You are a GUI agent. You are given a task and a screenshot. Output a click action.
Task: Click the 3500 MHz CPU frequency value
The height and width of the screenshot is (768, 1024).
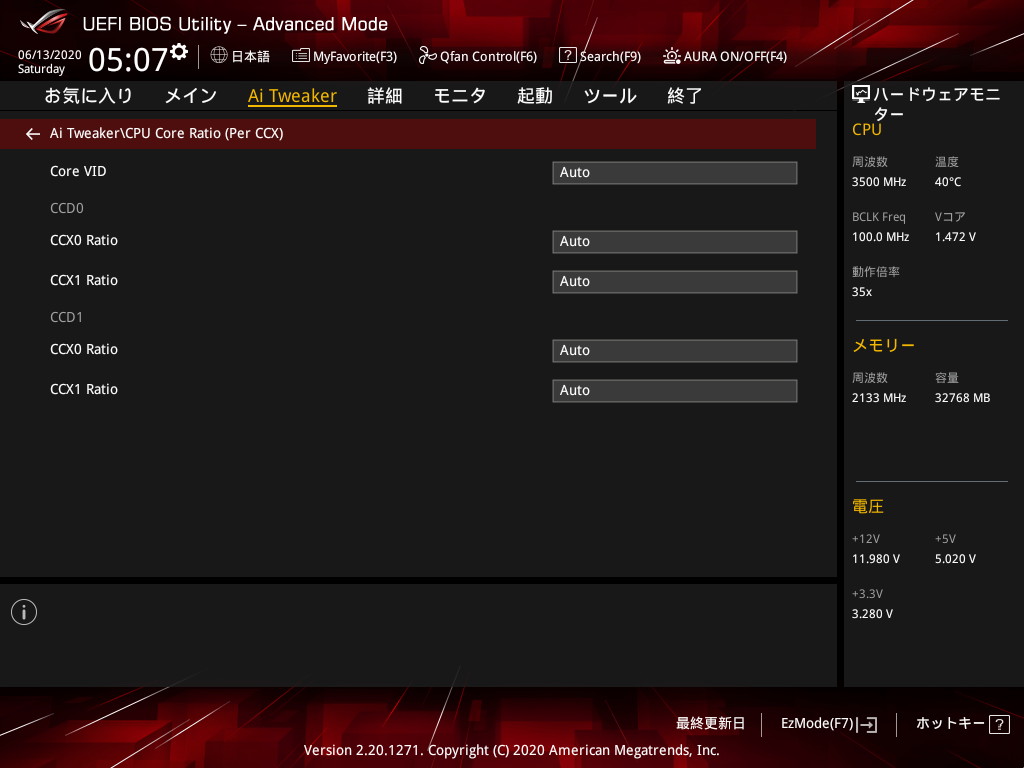click(879, 182)
